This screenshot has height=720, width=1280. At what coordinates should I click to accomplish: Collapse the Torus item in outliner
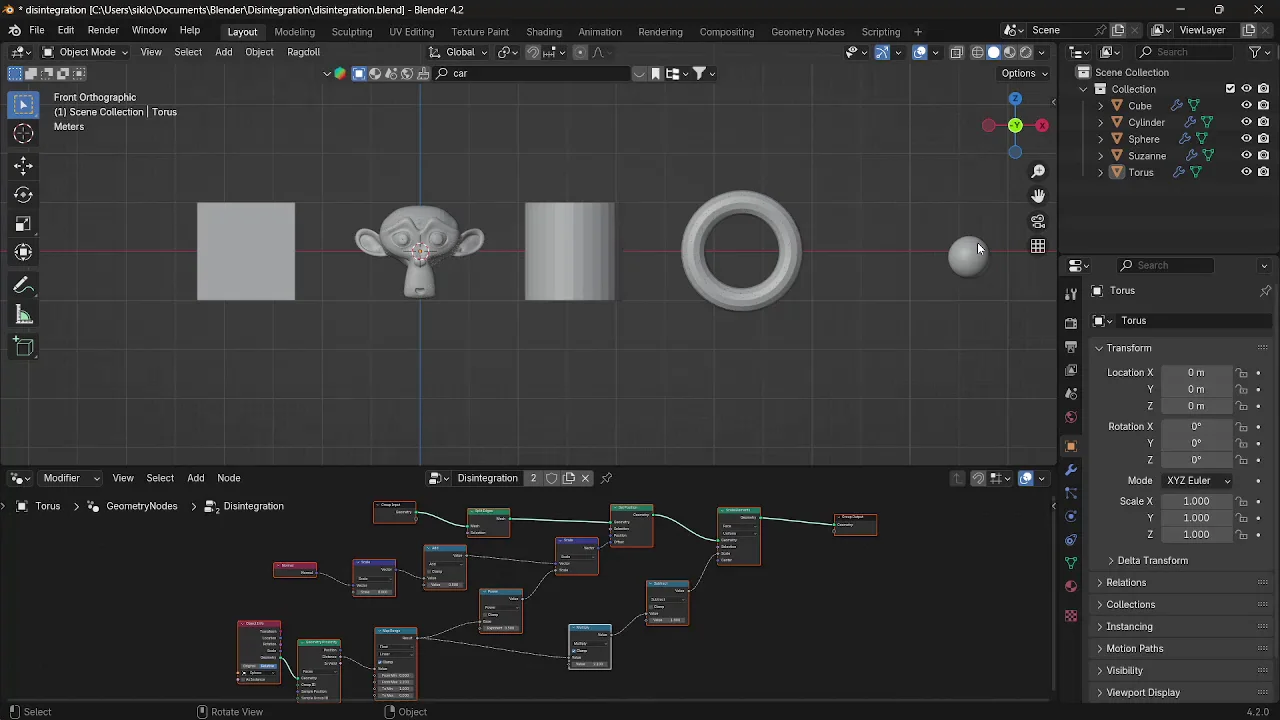point(1101,172)
